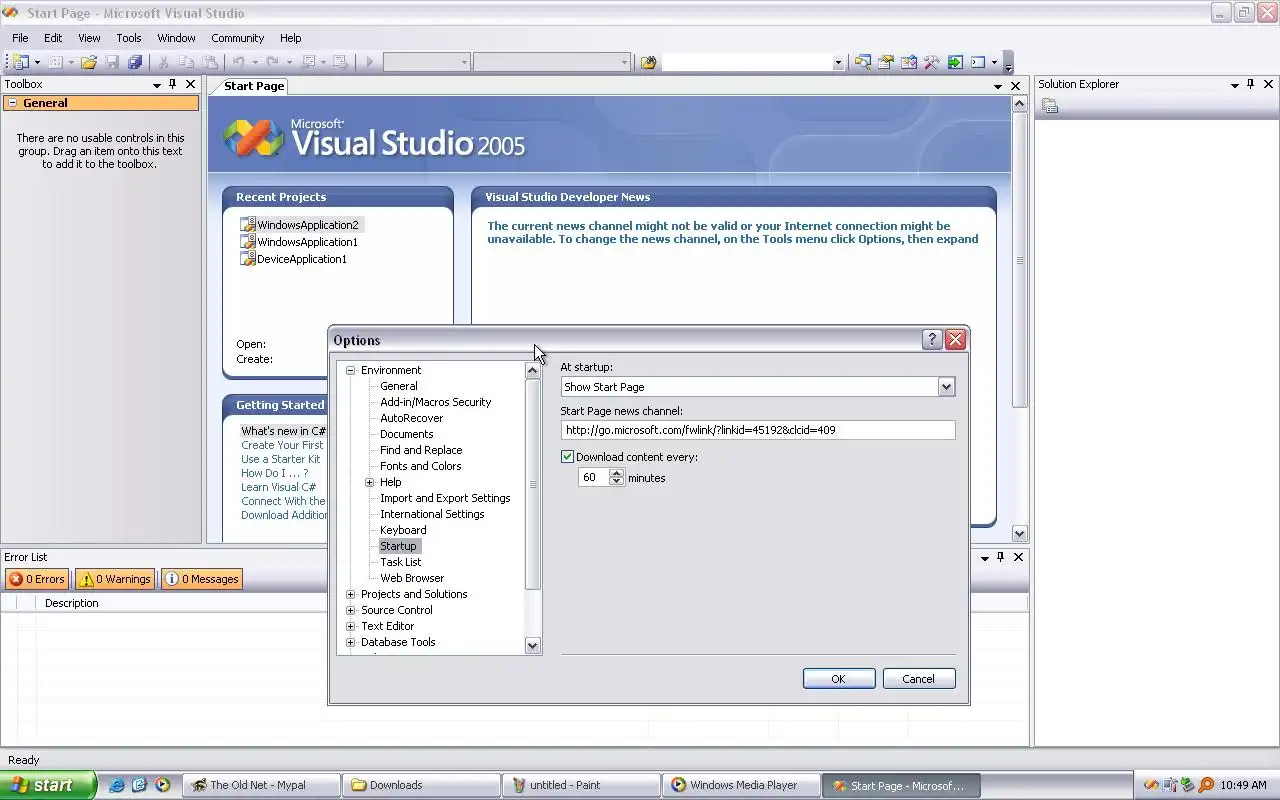The image size is (1280, 800).
Task: Click the Open File folder icon
Action: point(89,62)
